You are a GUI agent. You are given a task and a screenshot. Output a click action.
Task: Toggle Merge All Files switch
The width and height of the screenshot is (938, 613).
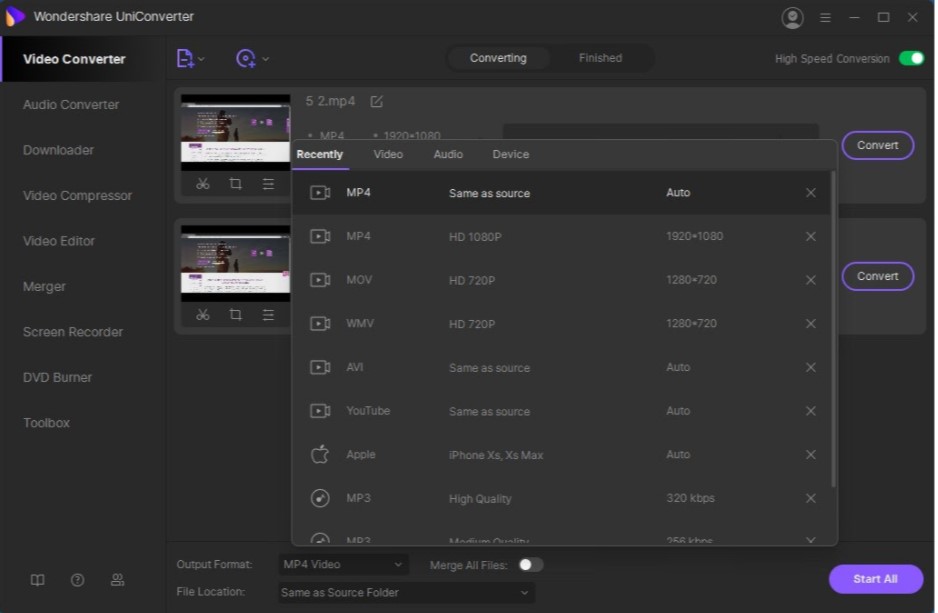tap(531, 565)
